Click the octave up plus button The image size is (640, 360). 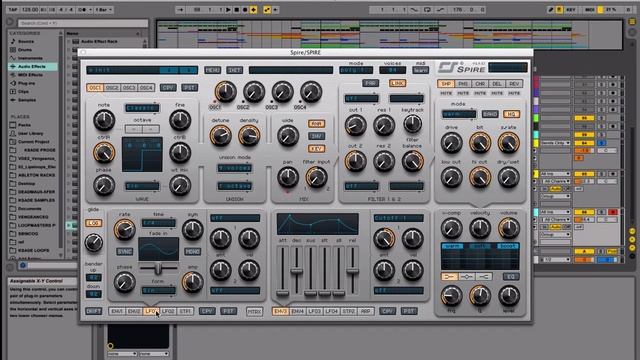(x=151, y=129)
